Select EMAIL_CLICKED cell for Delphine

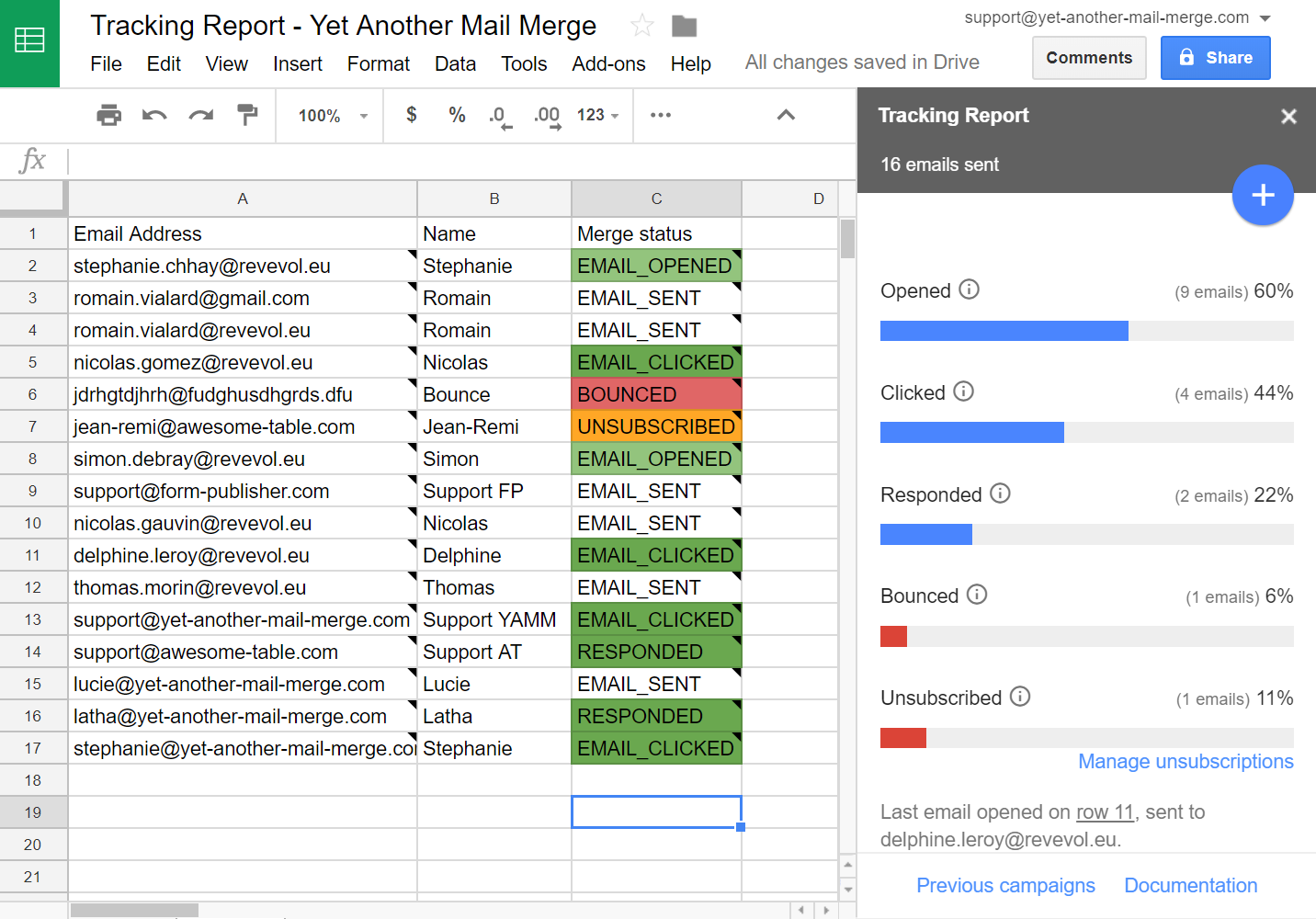tap(656, 555)
